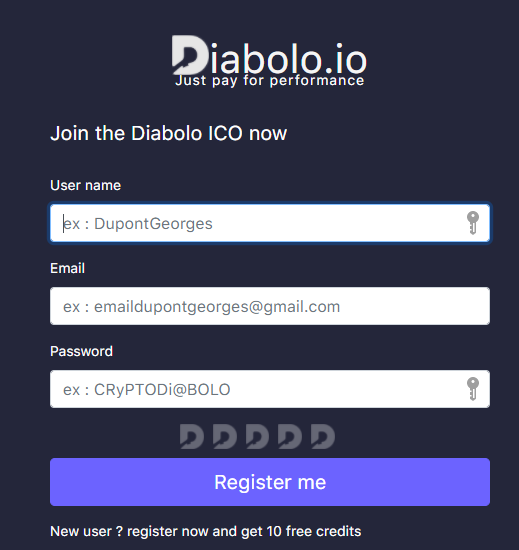
Task: Click the fourth D password-strength icon
Action: point(290,436)
